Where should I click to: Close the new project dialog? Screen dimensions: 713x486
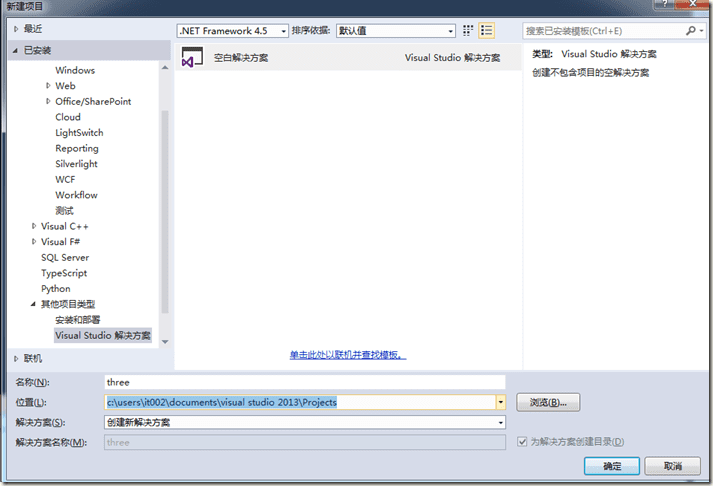coord(693,4)
